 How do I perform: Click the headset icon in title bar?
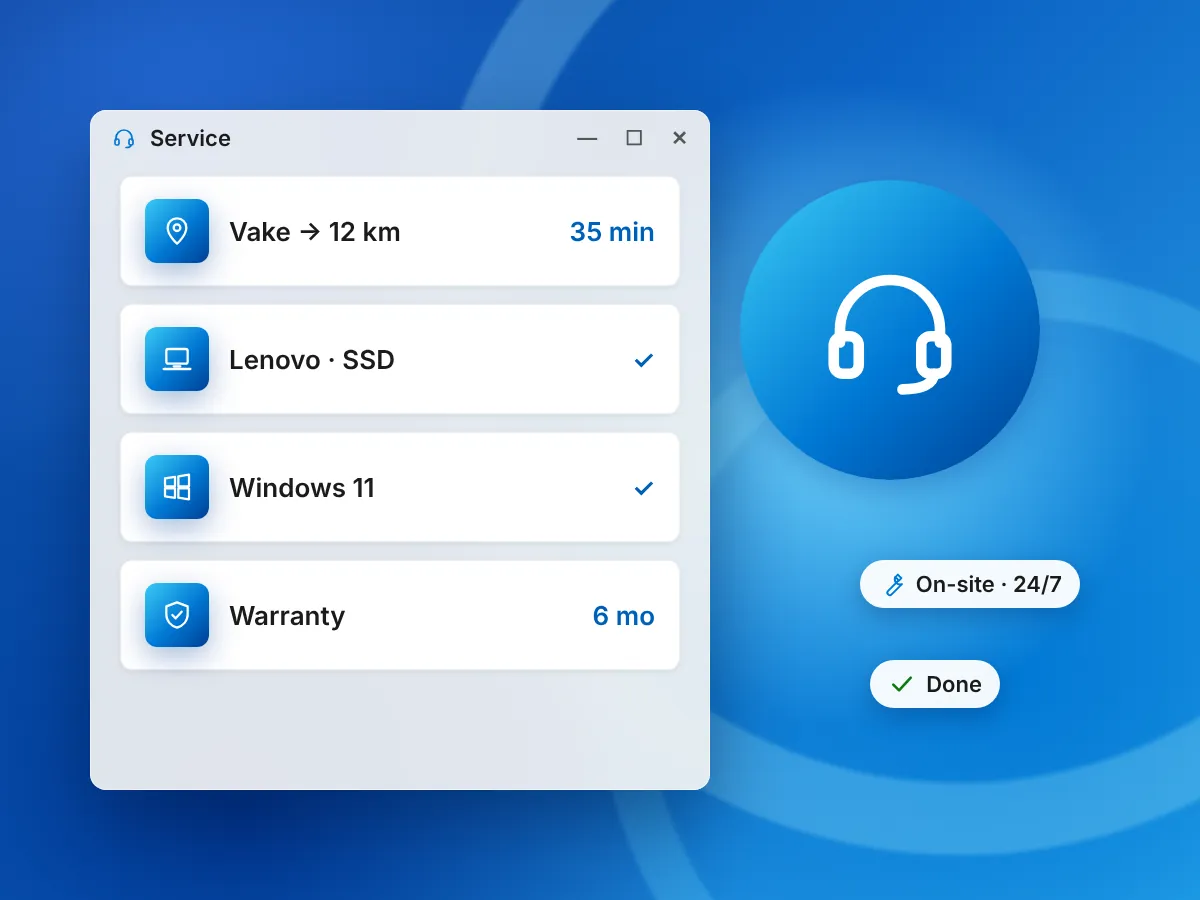(124, 139)
